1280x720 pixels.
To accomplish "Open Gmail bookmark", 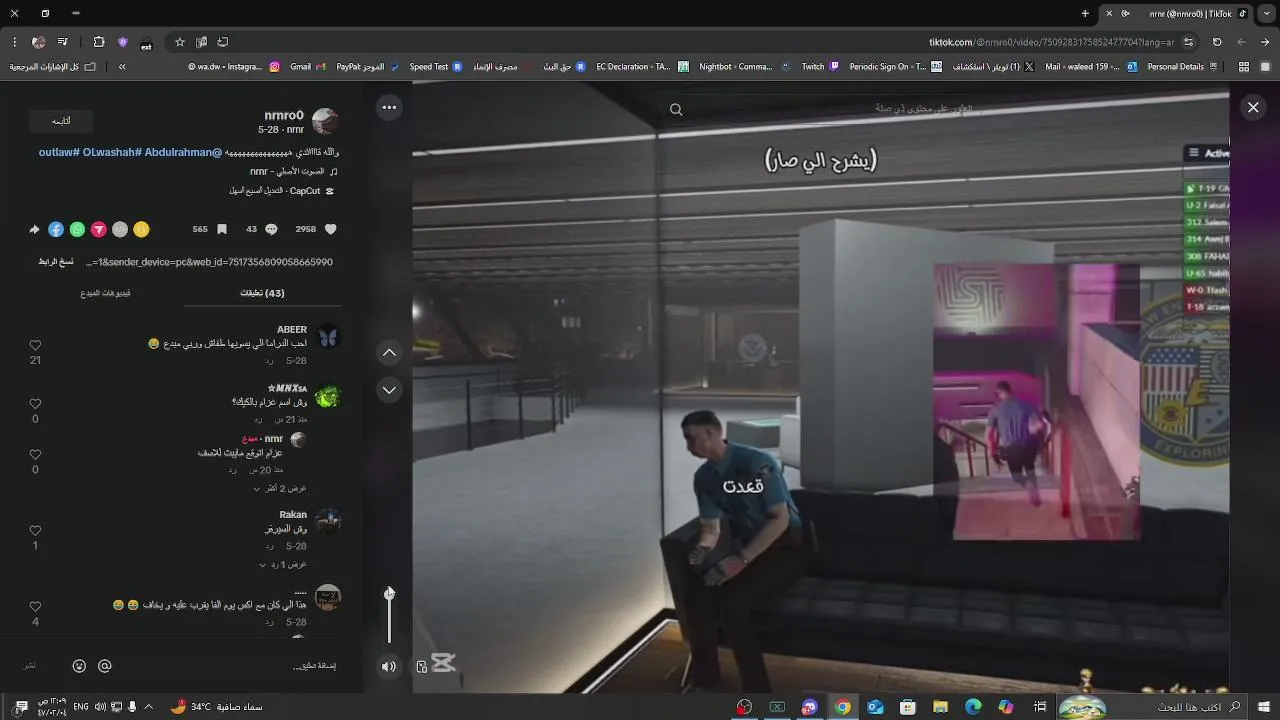I will point(307,67).
